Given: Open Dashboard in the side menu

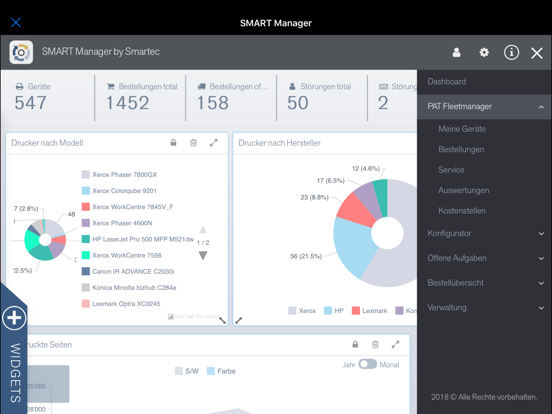Looking at the screenshot, I should coord(484,82).
